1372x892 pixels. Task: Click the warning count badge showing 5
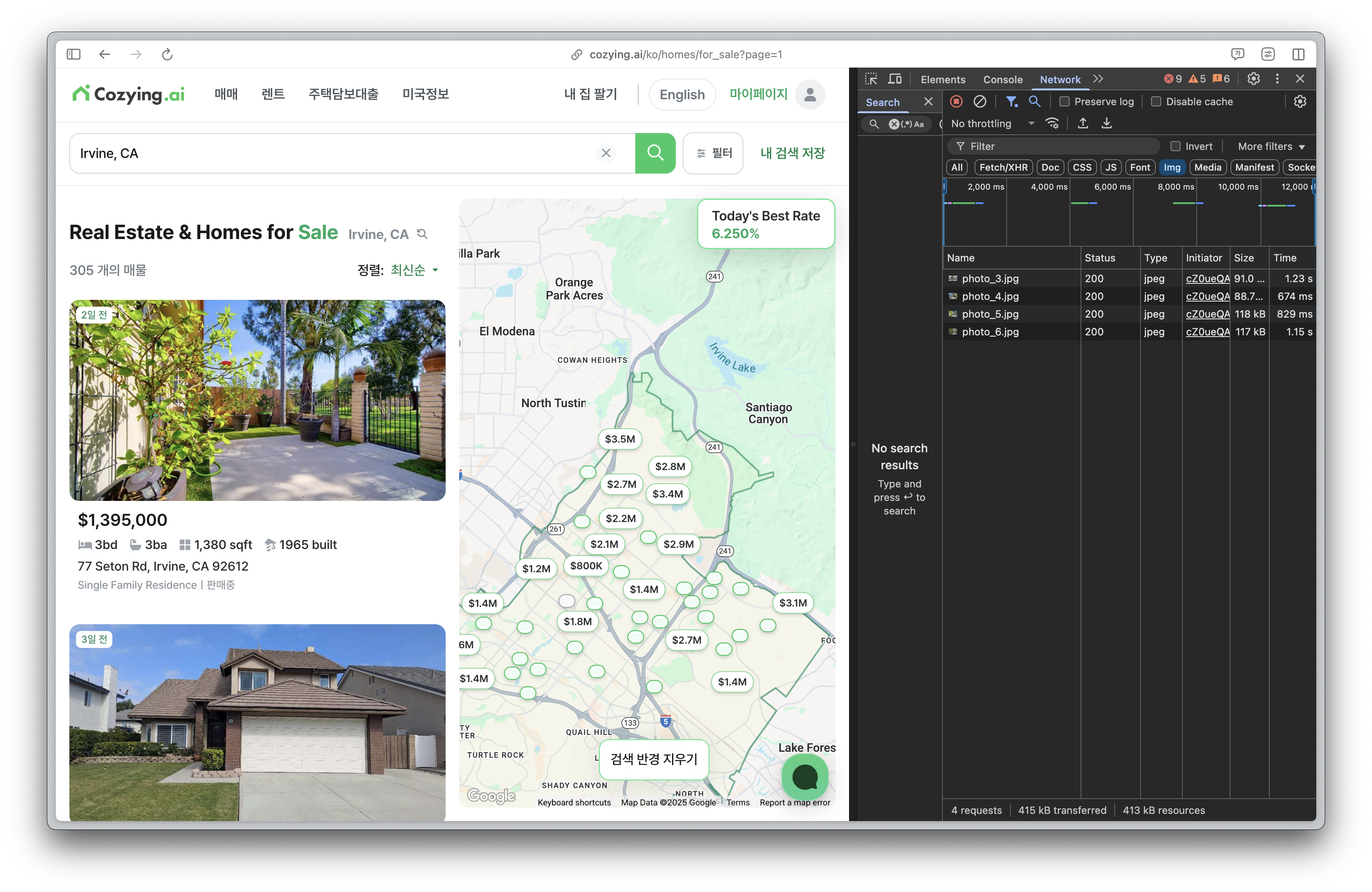1197,79
